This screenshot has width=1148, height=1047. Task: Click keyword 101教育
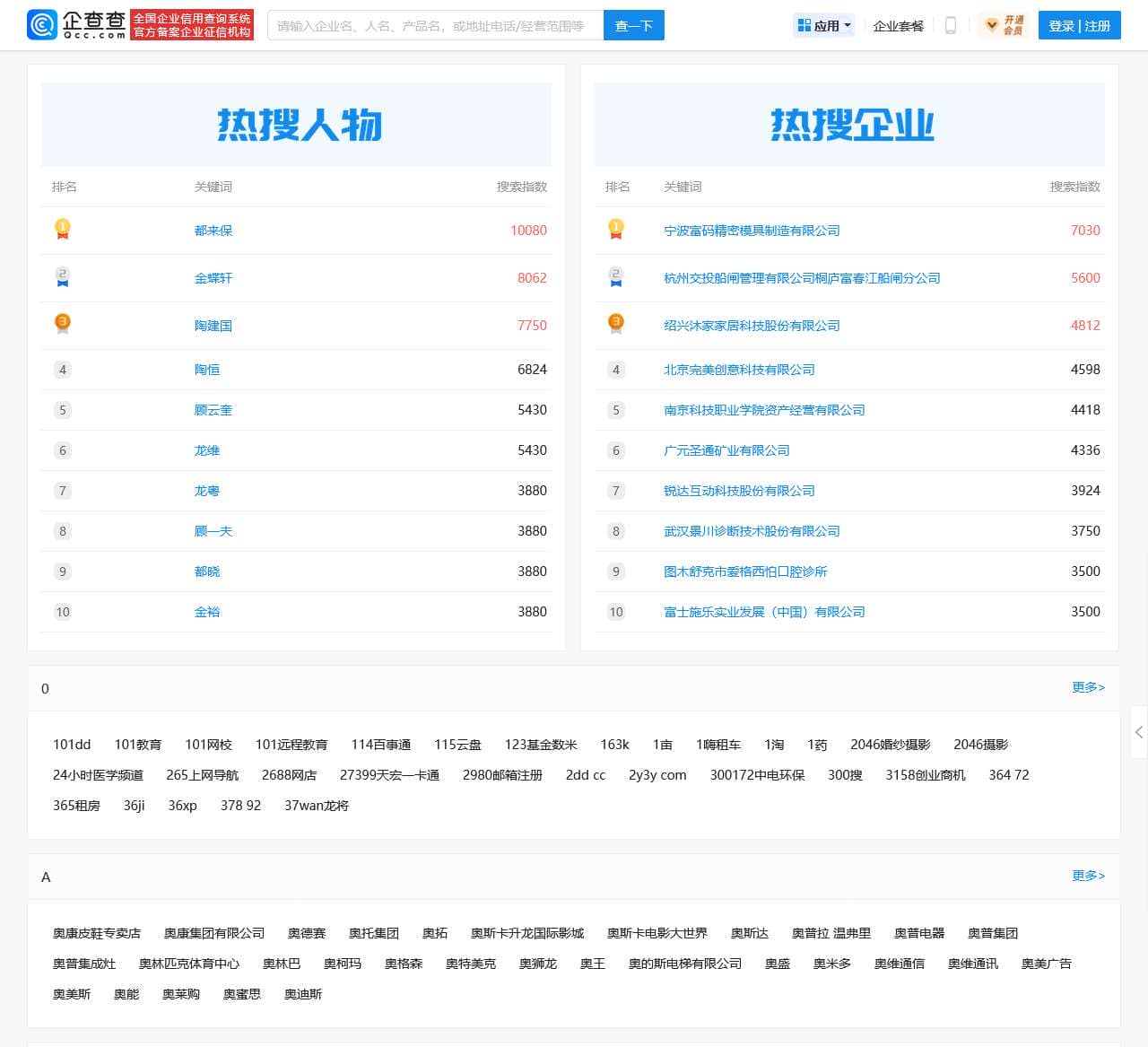click(x=138, y=745)
